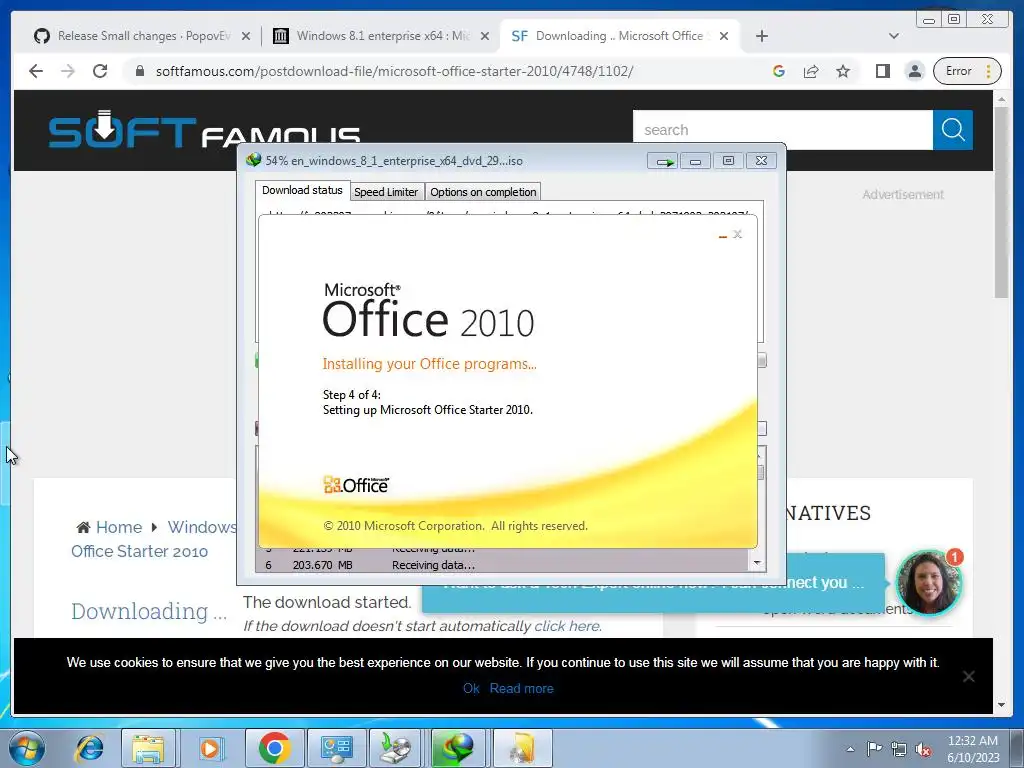Open the Chrome Error update menu

(967, 71)
